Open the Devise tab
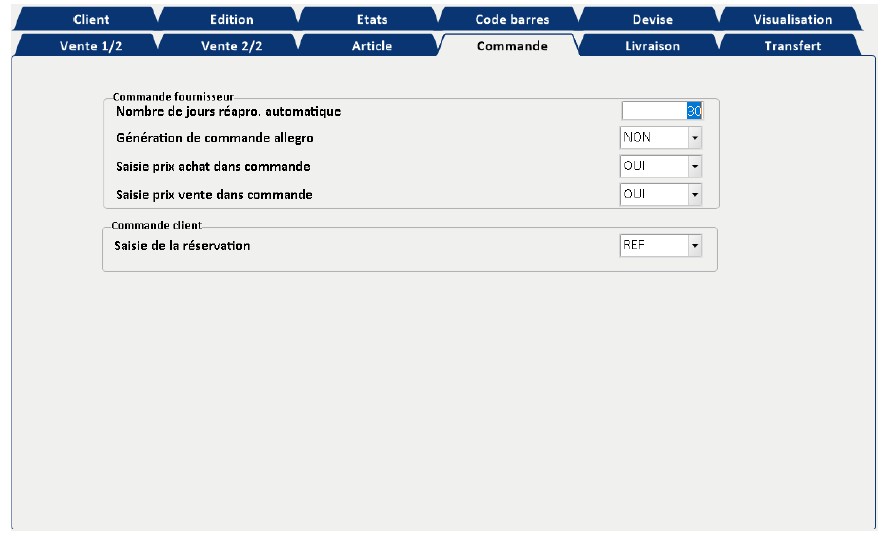Image resolution: width=890 pixels, height=542 pixels. click(652, 19)
